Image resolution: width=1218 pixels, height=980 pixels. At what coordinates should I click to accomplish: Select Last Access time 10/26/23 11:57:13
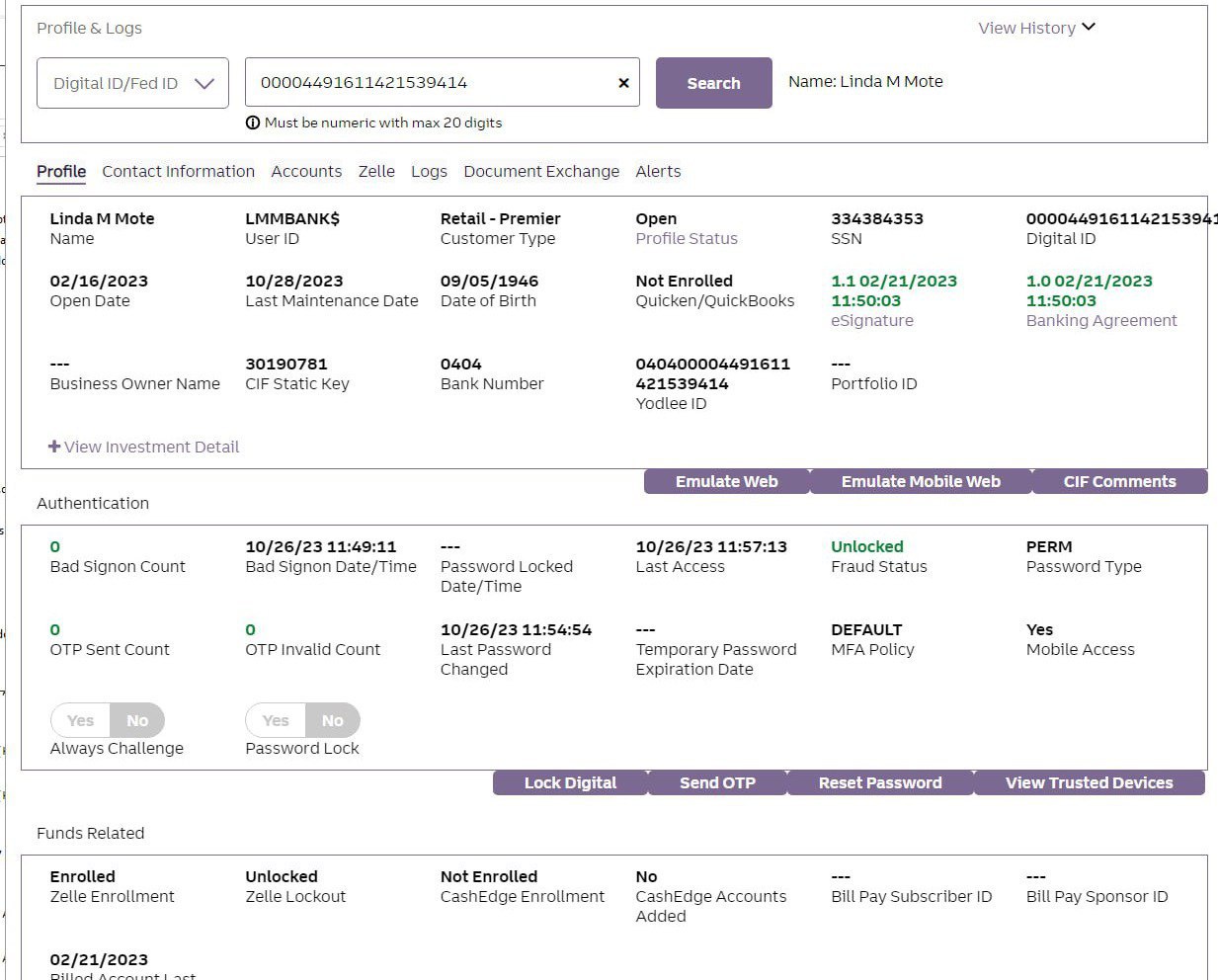[x=711, y=546]
